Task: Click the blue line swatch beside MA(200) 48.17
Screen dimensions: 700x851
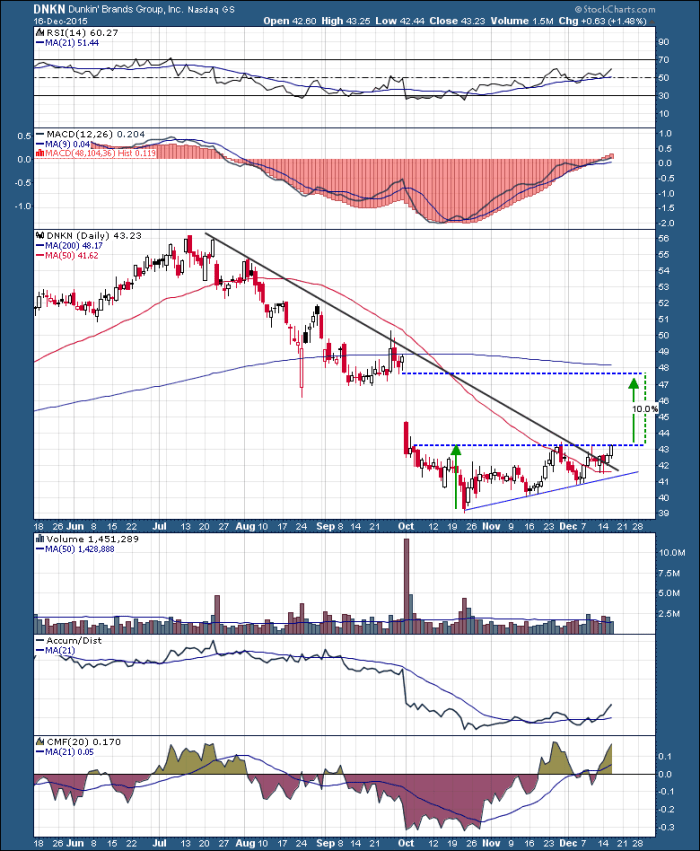Action: 40,246
